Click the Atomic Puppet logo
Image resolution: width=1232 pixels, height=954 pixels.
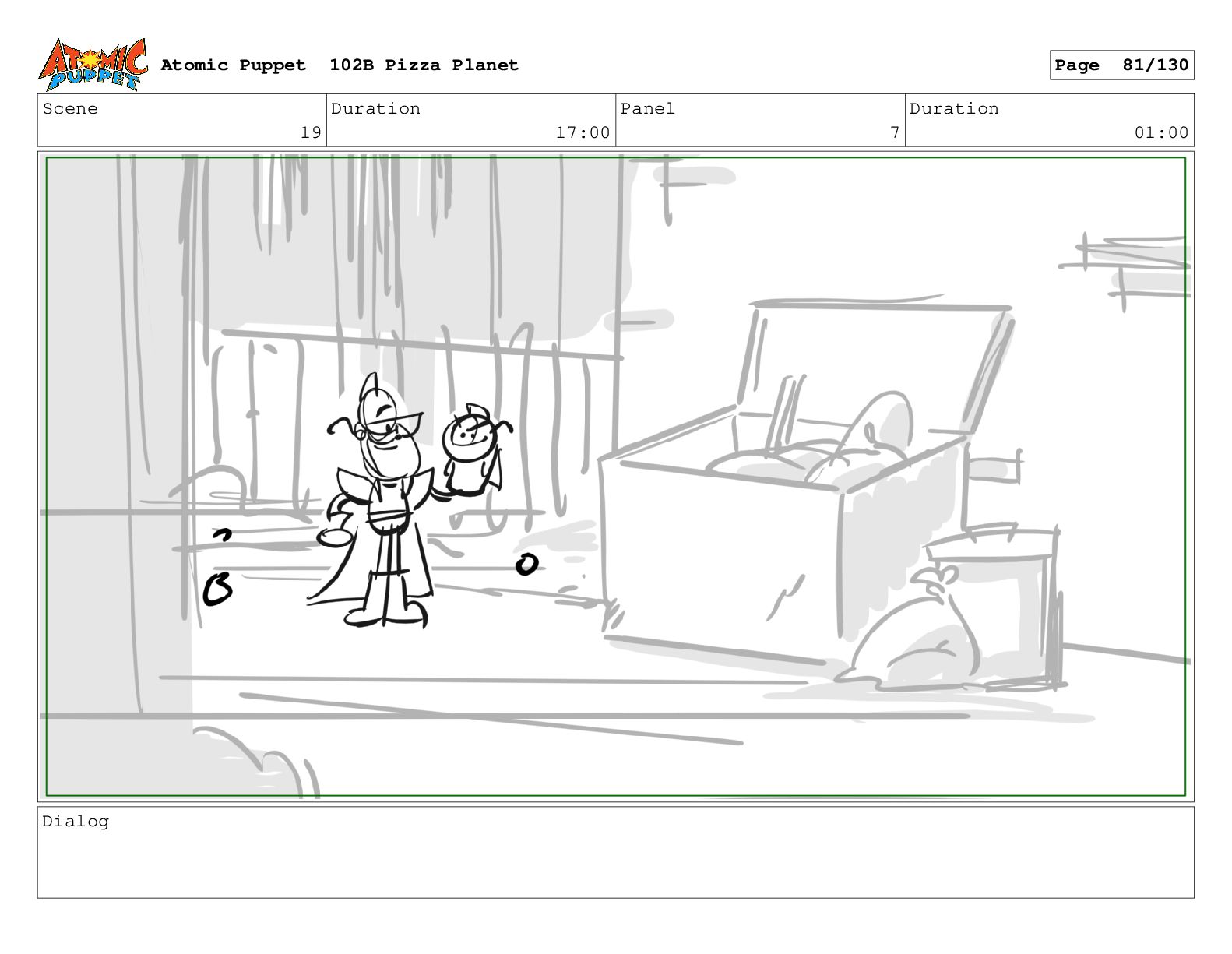(x=92, y=65)
